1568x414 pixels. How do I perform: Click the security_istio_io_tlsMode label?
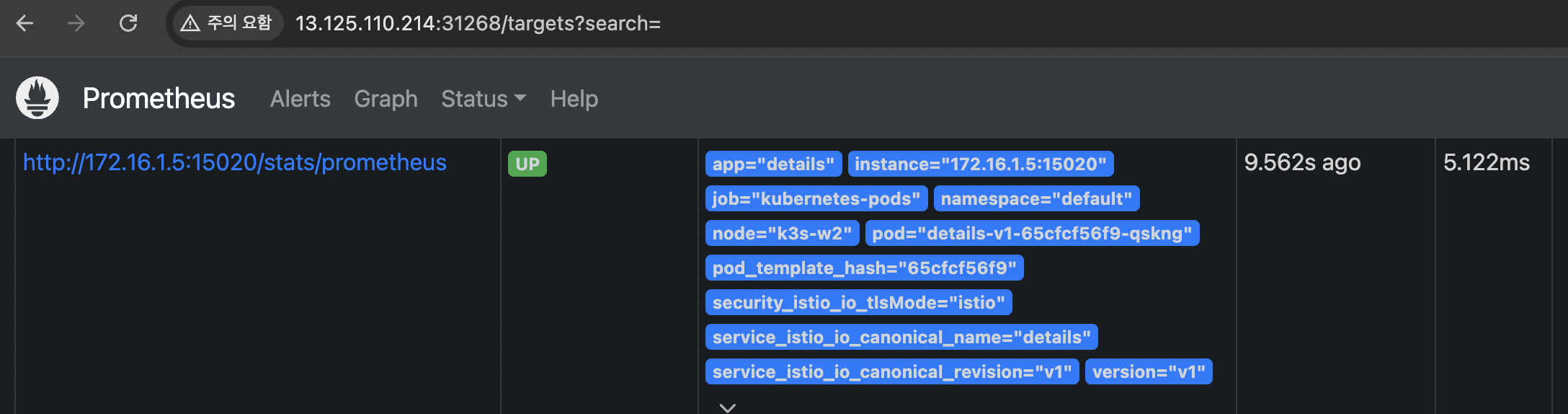tap(859, 302)
